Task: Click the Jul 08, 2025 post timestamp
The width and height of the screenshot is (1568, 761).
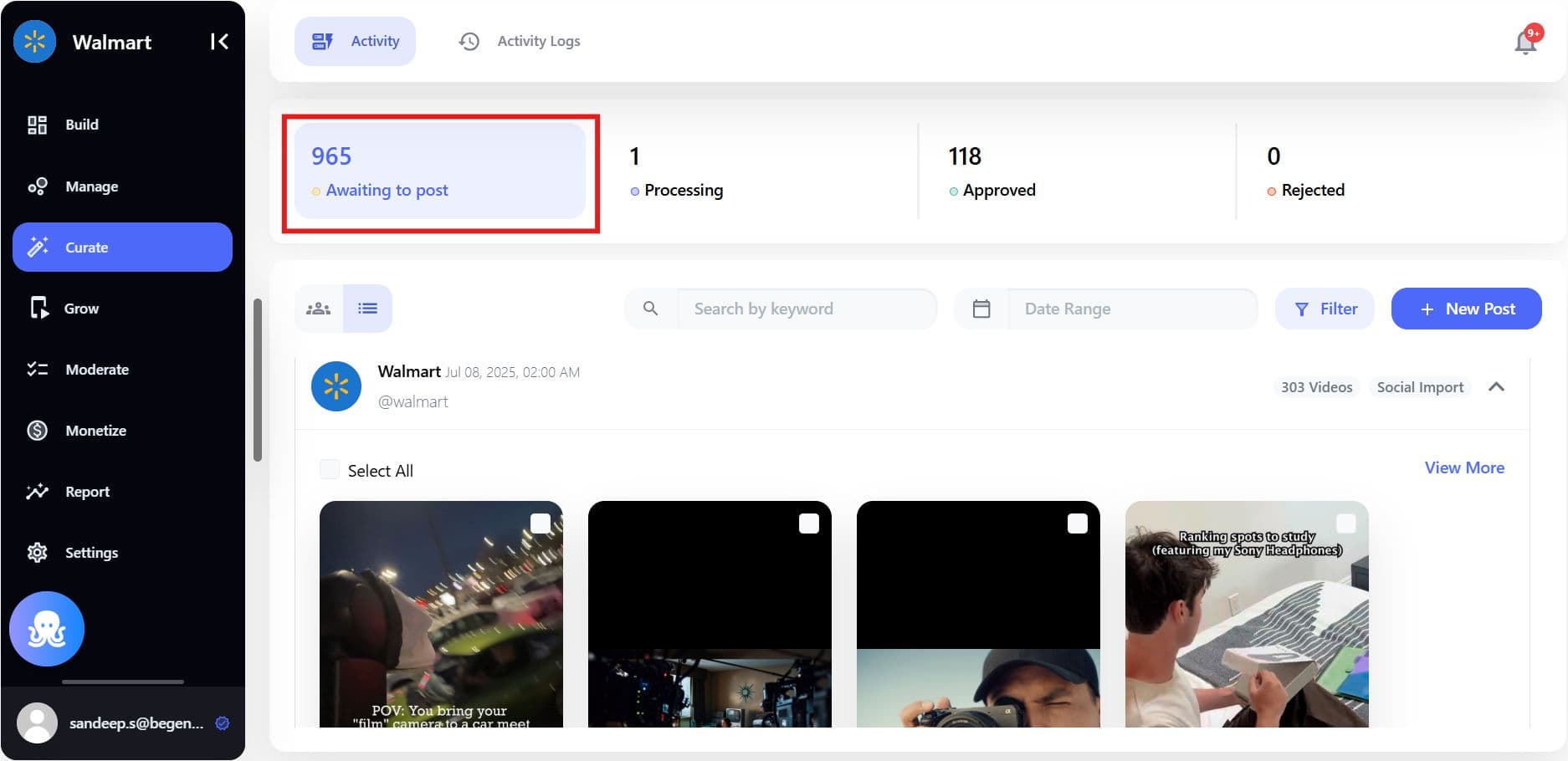Action: pos(512,372)
